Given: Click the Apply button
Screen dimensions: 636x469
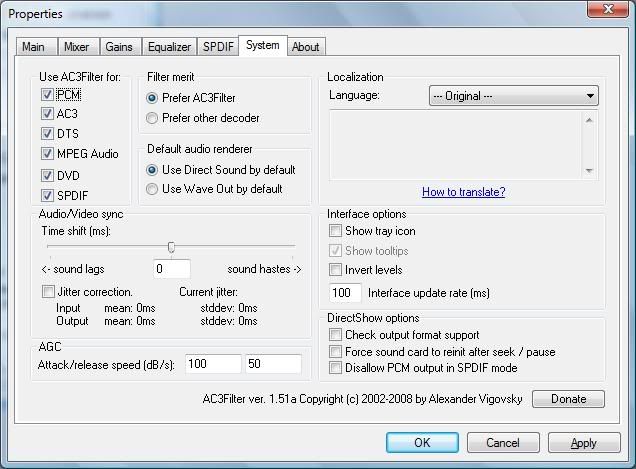Looking at the screenshot, I should [x=584, y=442].
